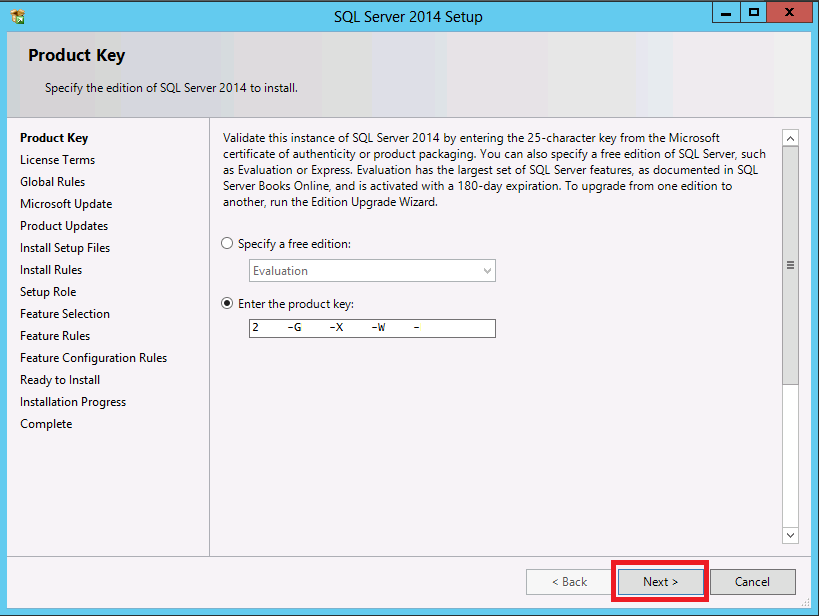Click the Installation Progress step
Screen dimensions: 819x616
pyautogui.click(x=73, y=402)
